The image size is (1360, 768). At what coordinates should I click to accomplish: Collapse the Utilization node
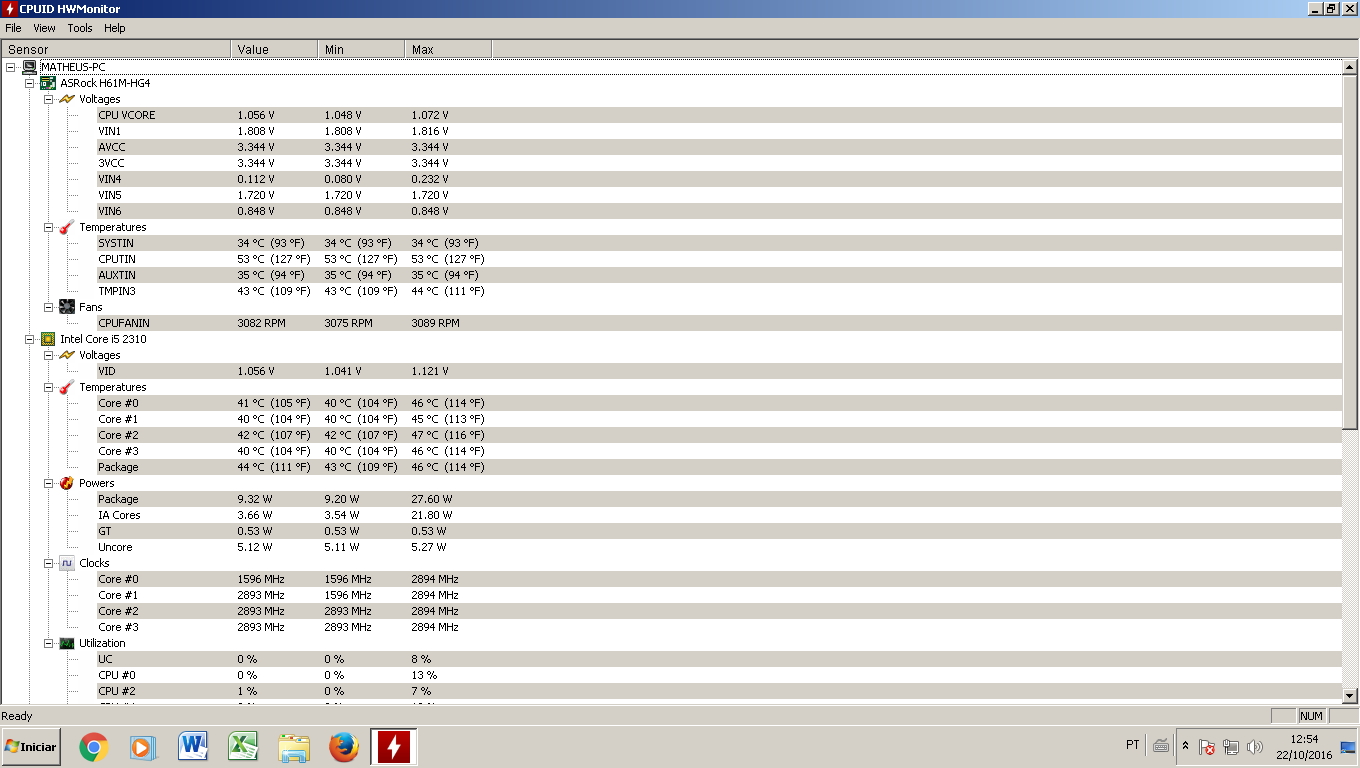(48, 643)
